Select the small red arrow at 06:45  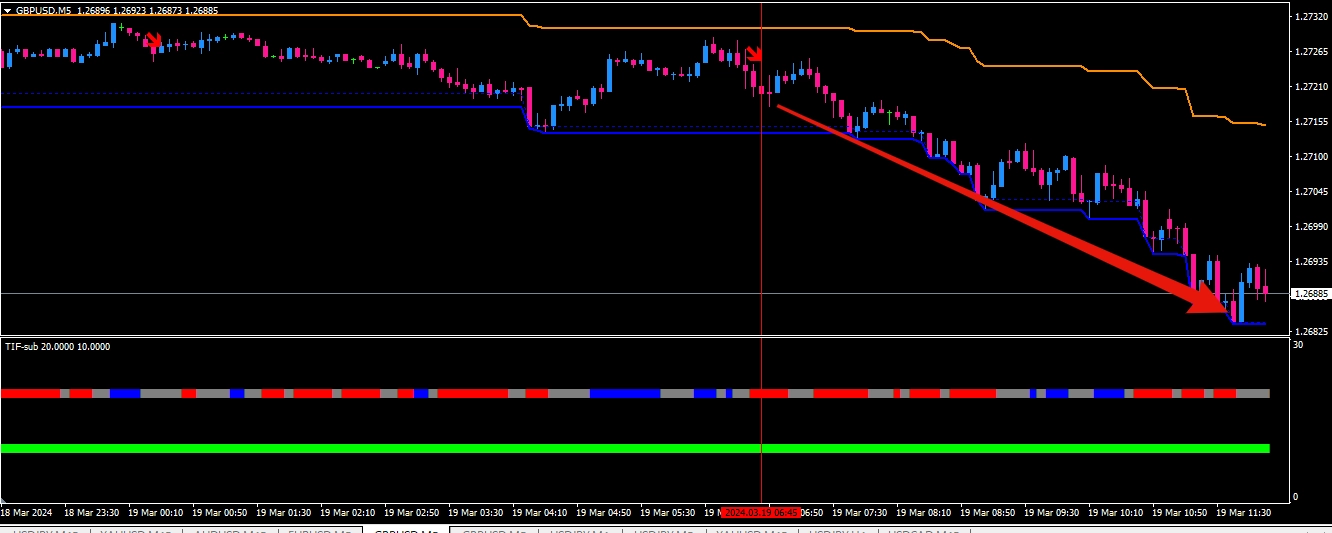coord(755,54)
